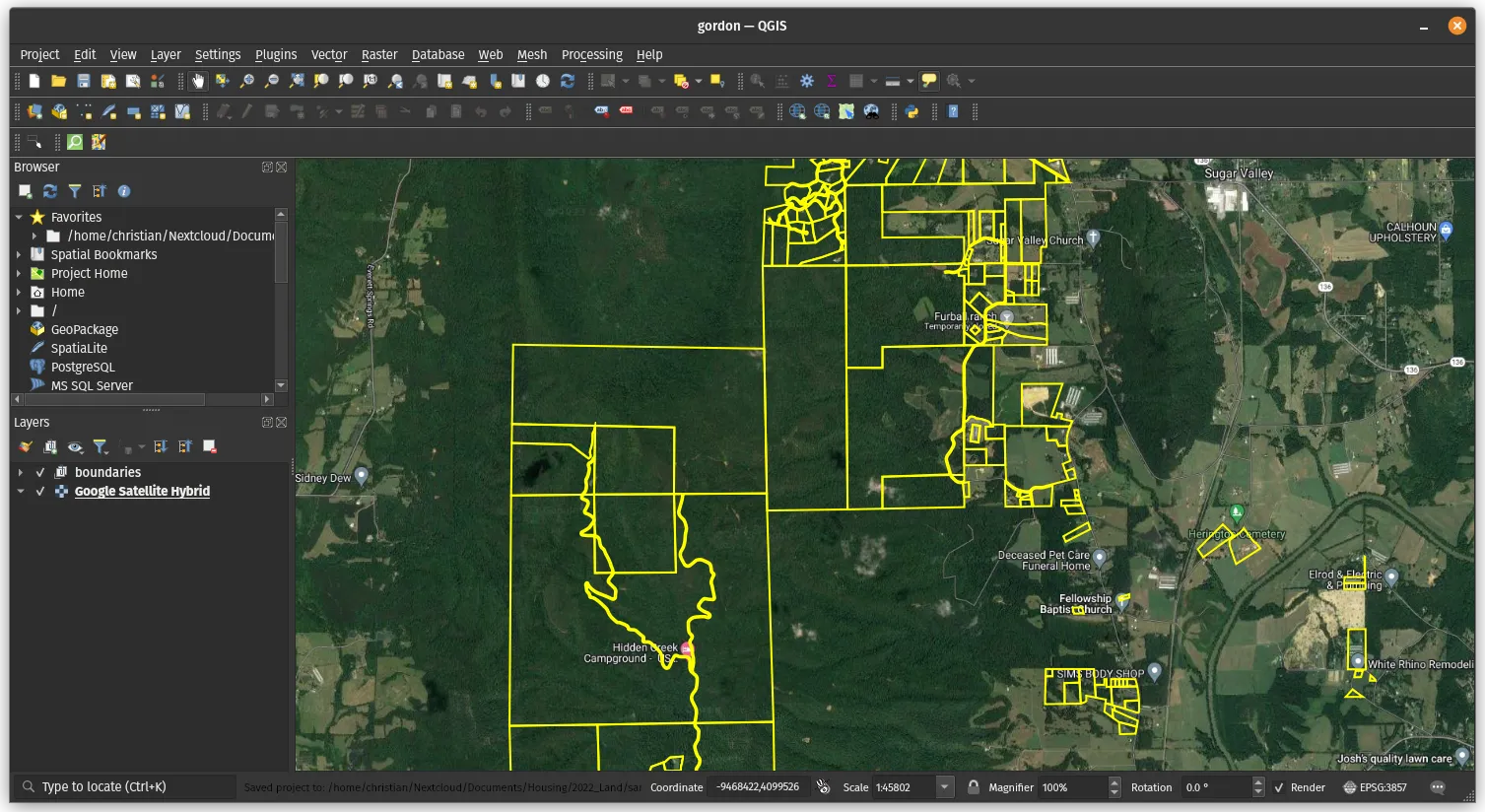This screenshot has height=812, width=1485.
Task: Click the EPSG:3857 projection button
Action: (x=1375, y=787)
